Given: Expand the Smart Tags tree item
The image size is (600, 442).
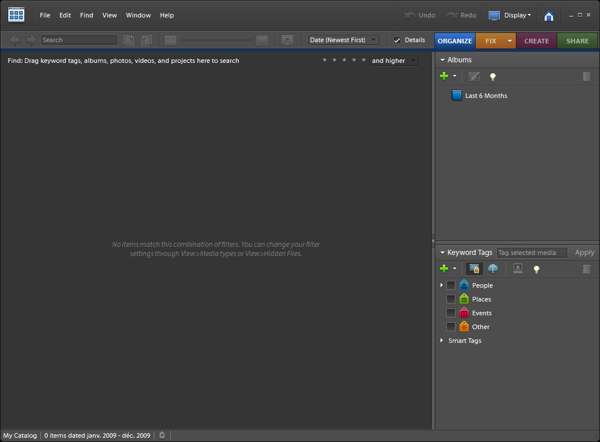Looking at the screenshot, I should (442, 341).
